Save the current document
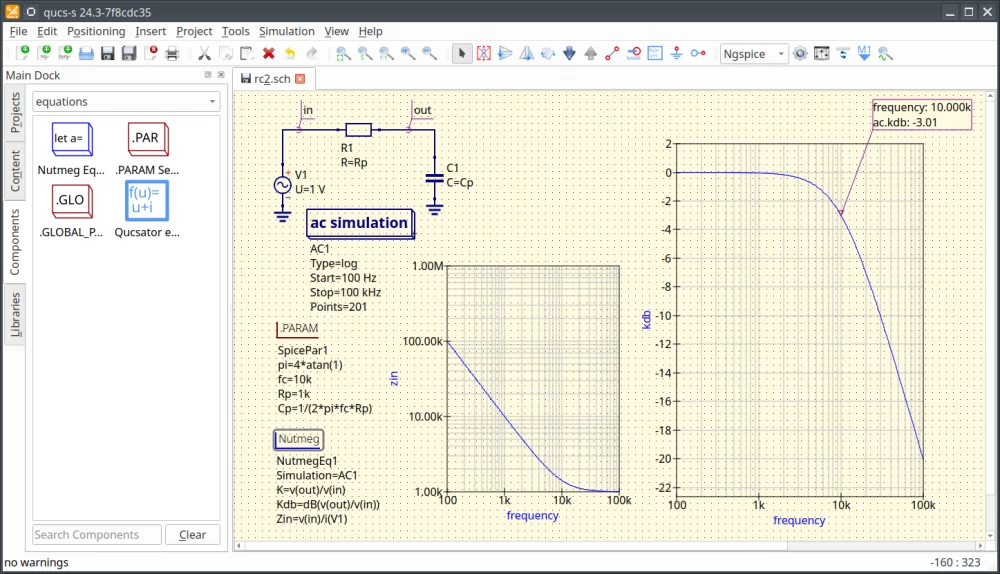 coord(108,54)
